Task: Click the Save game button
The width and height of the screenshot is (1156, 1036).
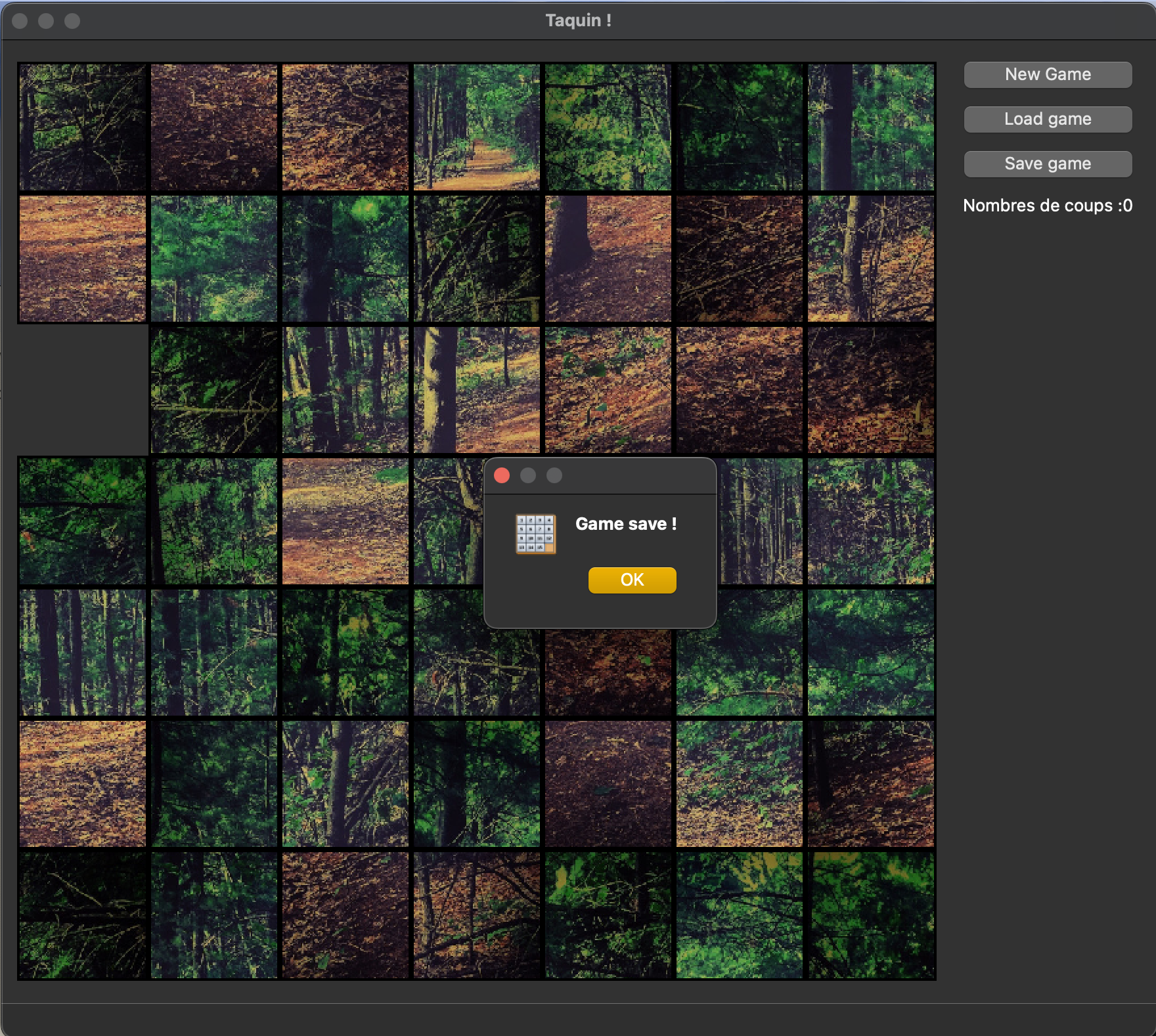Action: click(x=1048, y=164)
